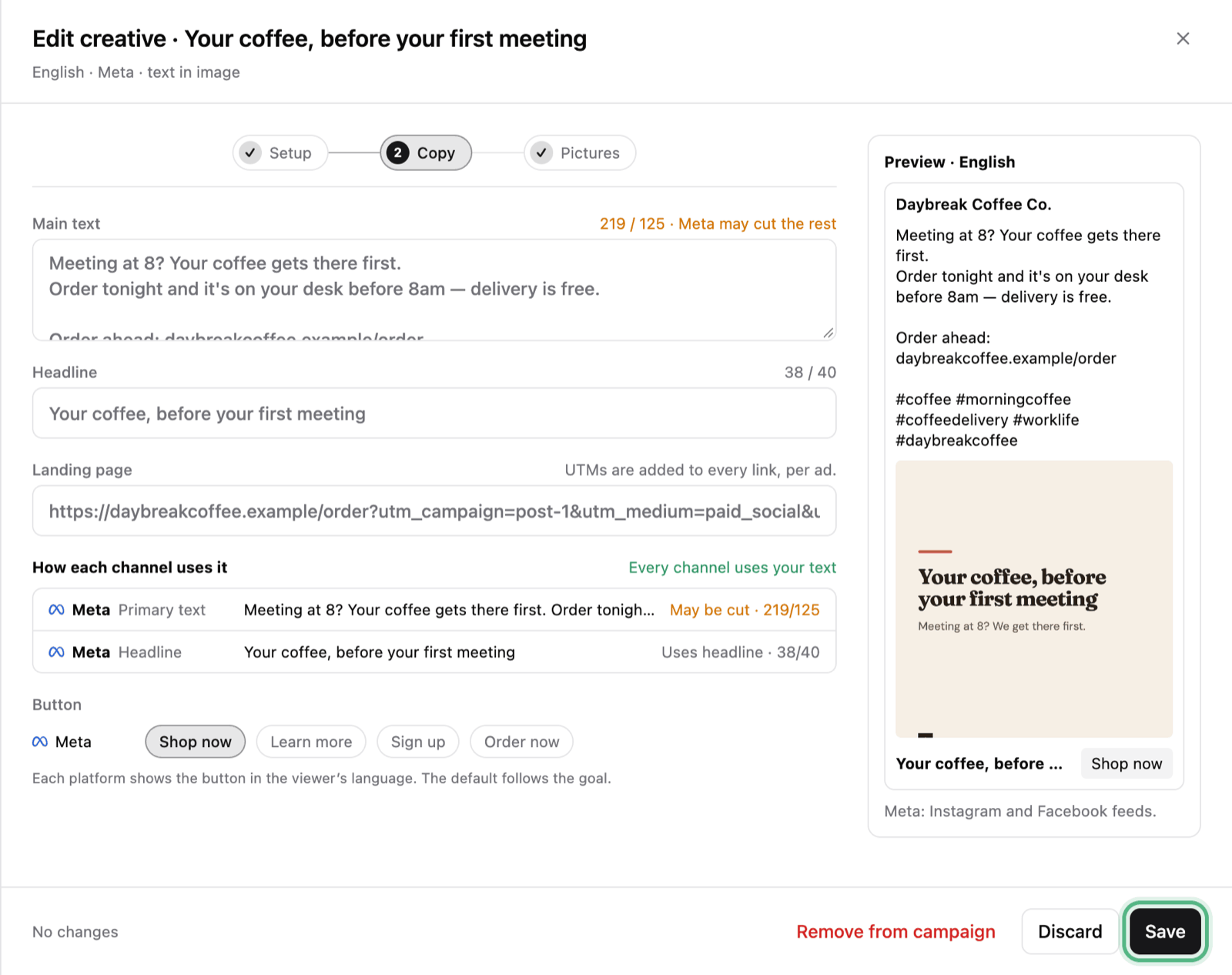
Task: Close the Edit creative dialog
Action: (x=1183, y=39)
